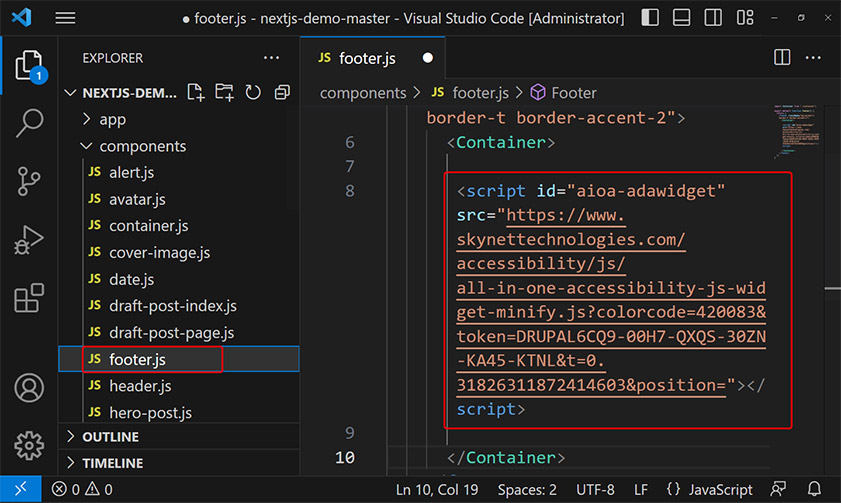Click components in the breadcrumb
Viewport: 841px width, 503px height.
tap(363, 93)
